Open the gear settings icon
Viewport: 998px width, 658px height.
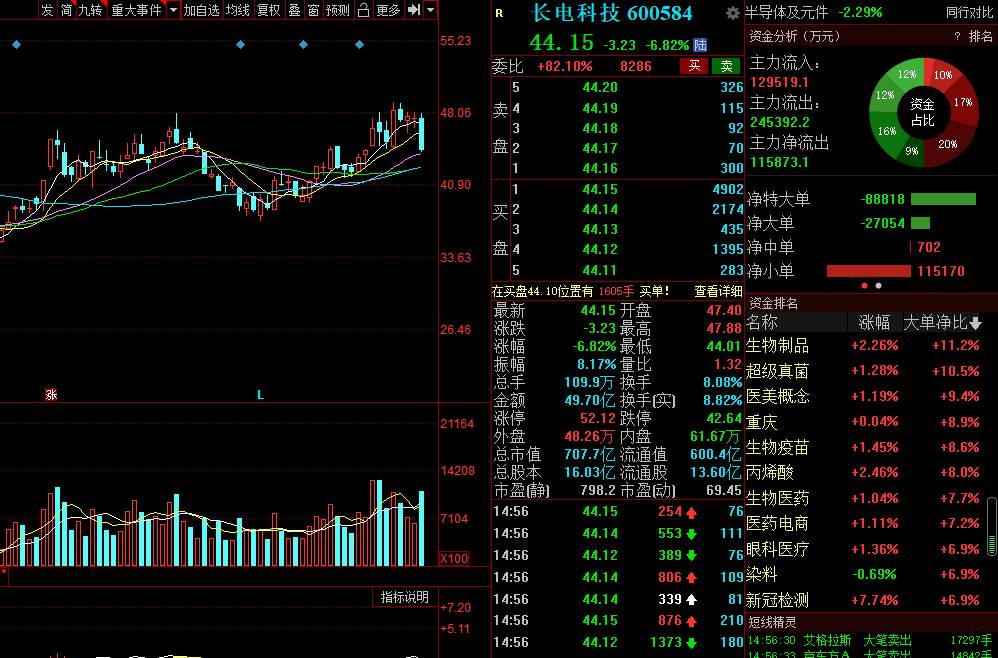733,13
